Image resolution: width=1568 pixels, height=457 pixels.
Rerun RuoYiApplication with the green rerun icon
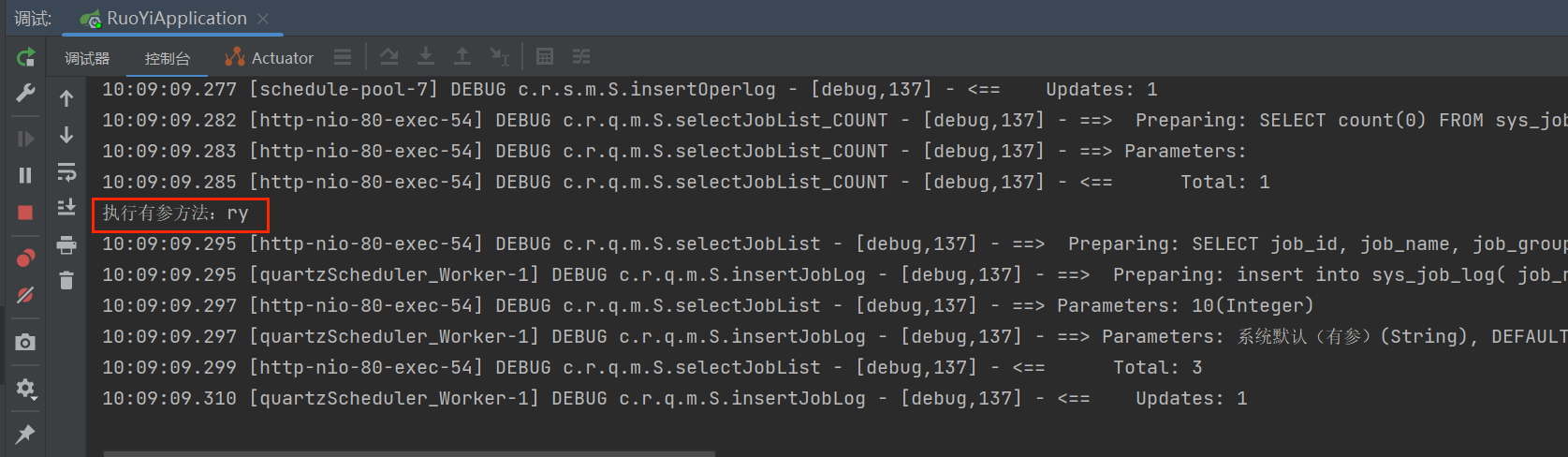click(x=25, y=57)
